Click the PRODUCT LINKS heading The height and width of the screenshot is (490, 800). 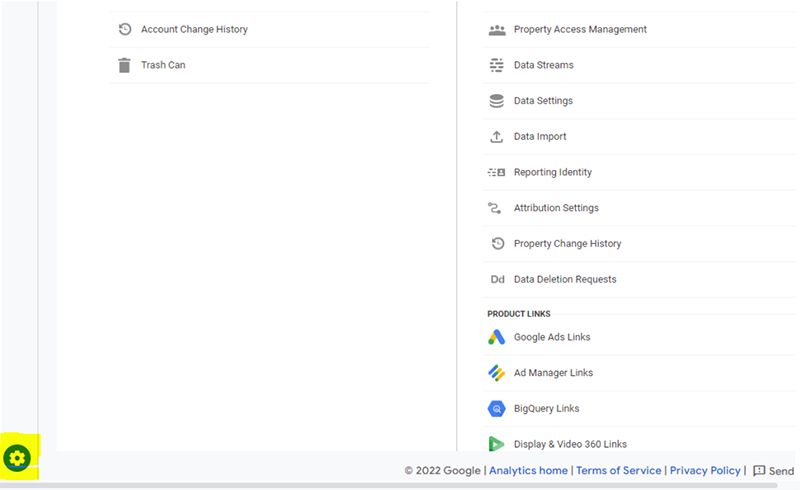pos(519,314)
